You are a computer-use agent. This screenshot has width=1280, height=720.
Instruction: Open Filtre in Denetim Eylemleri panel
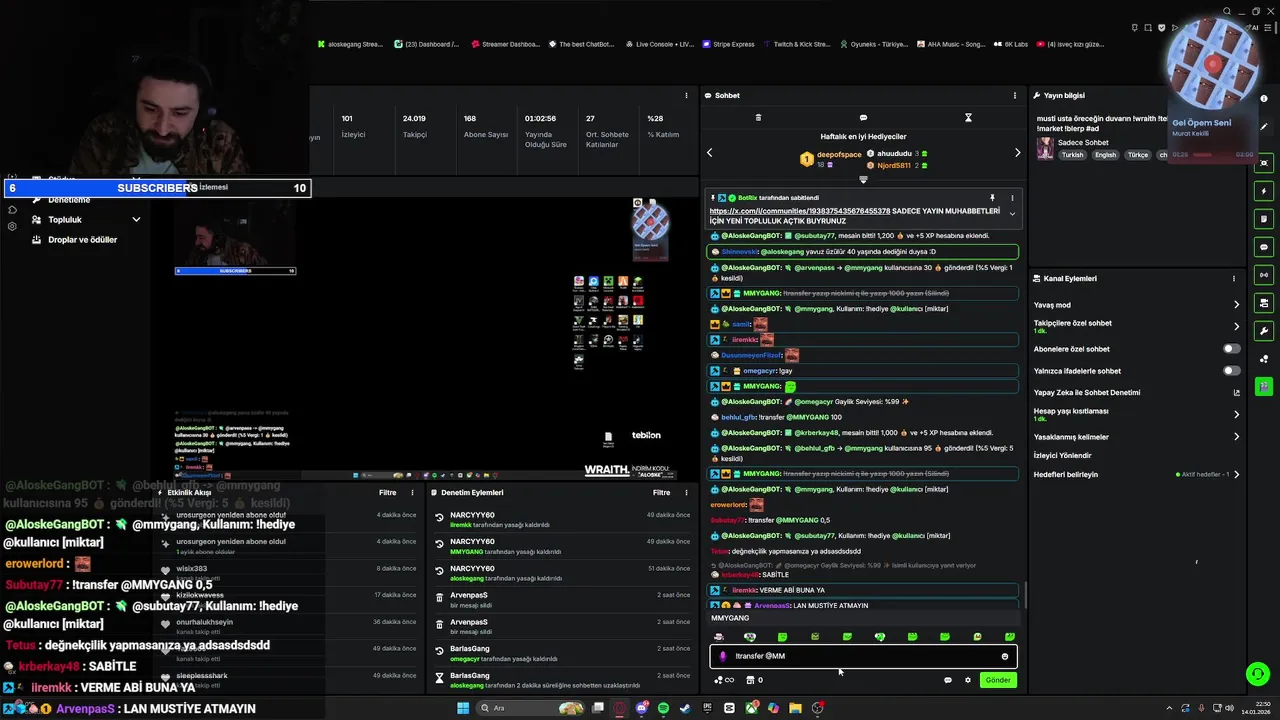pos(661,493)
